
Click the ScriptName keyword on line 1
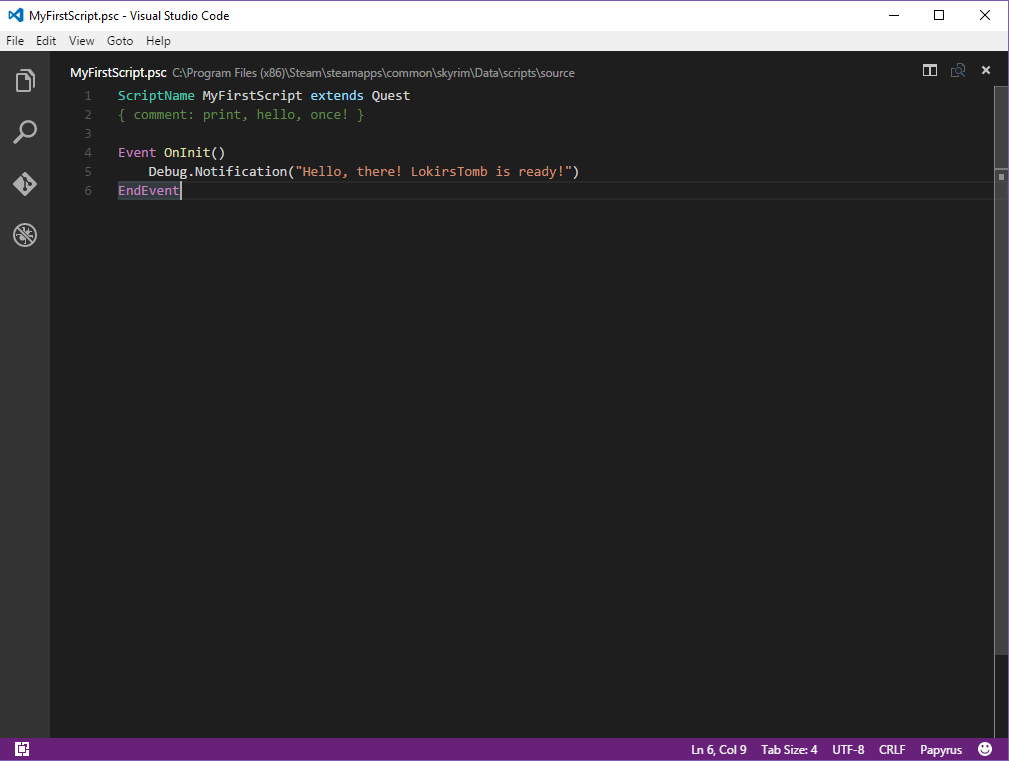(156, 96)
